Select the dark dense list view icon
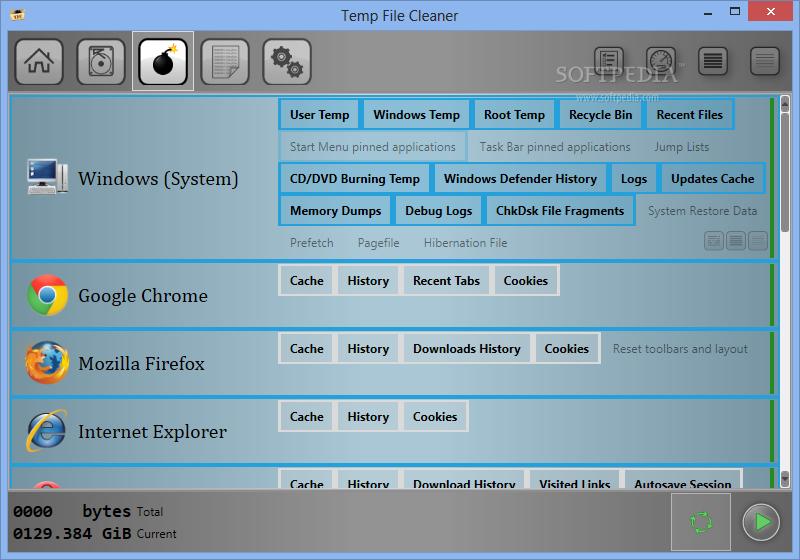The height and width of the screenshot is (560, 800). (713, 61)
